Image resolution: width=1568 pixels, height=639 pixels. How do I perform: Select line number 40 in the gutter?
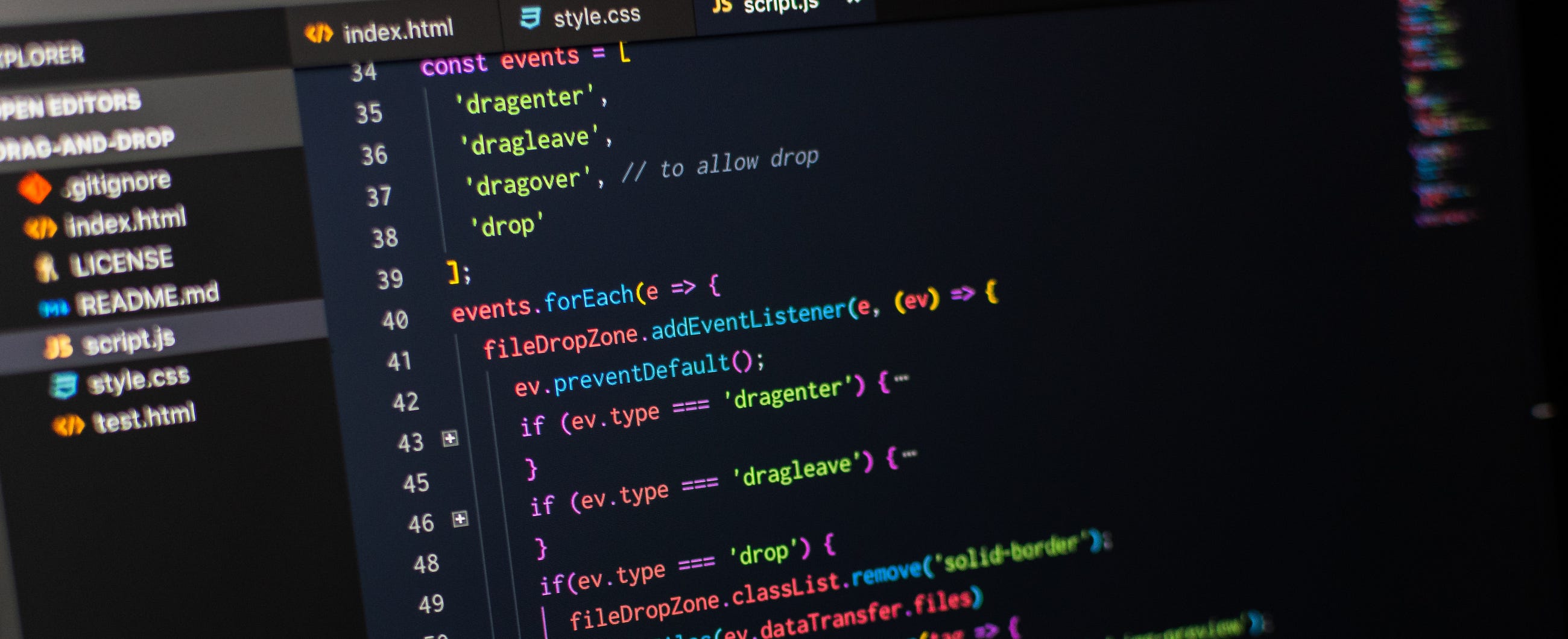coord(395,320)
